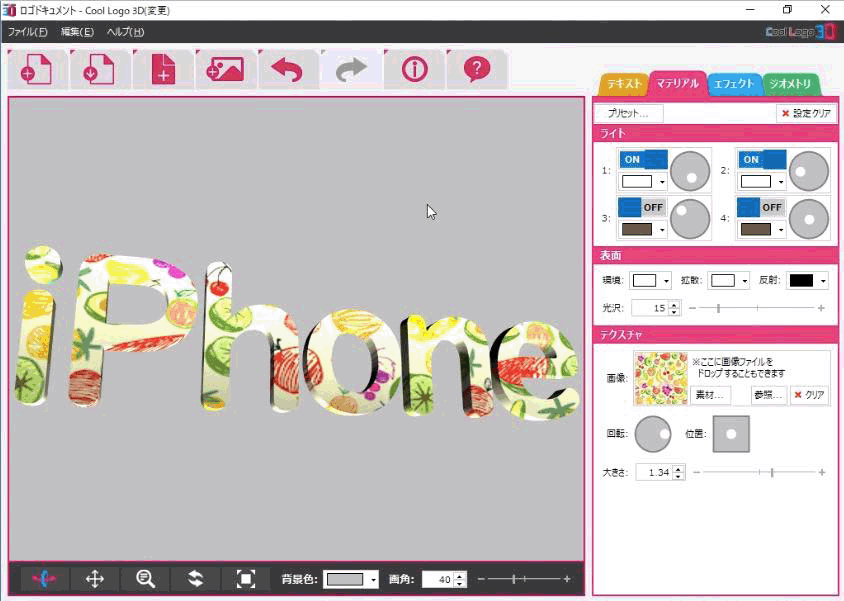Image resolution: width=844 pixels, height=601 pixels.
Task: Increase 光沢 value with up stepper
Action: [x=674, y=304]
